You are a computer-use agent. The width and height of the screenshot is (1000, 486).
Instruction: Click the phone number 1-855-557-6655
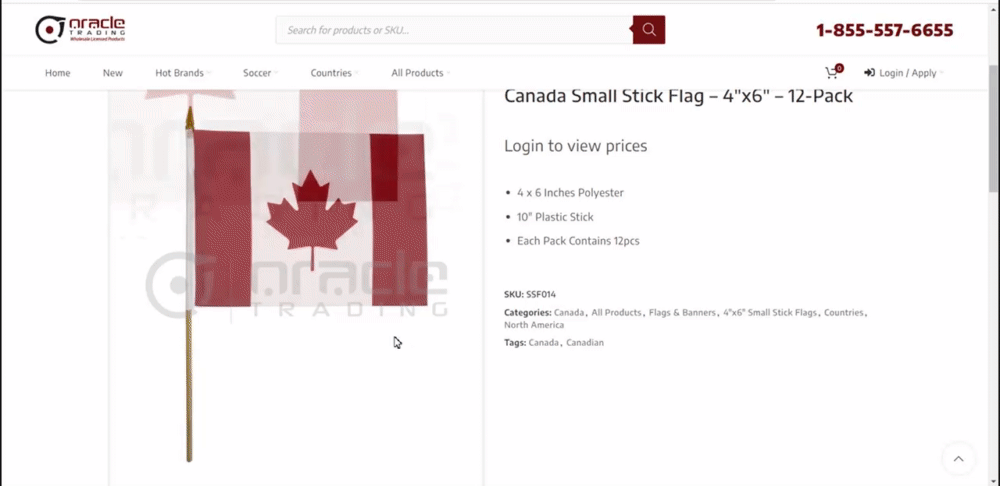click(884, 30)
